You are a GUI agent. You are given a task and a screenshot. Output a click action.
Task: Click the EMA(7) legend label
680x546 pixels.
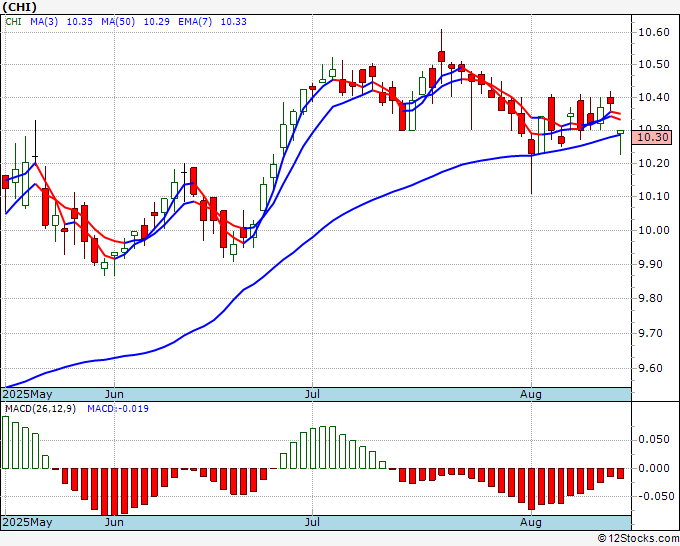[x=195, y=22]
